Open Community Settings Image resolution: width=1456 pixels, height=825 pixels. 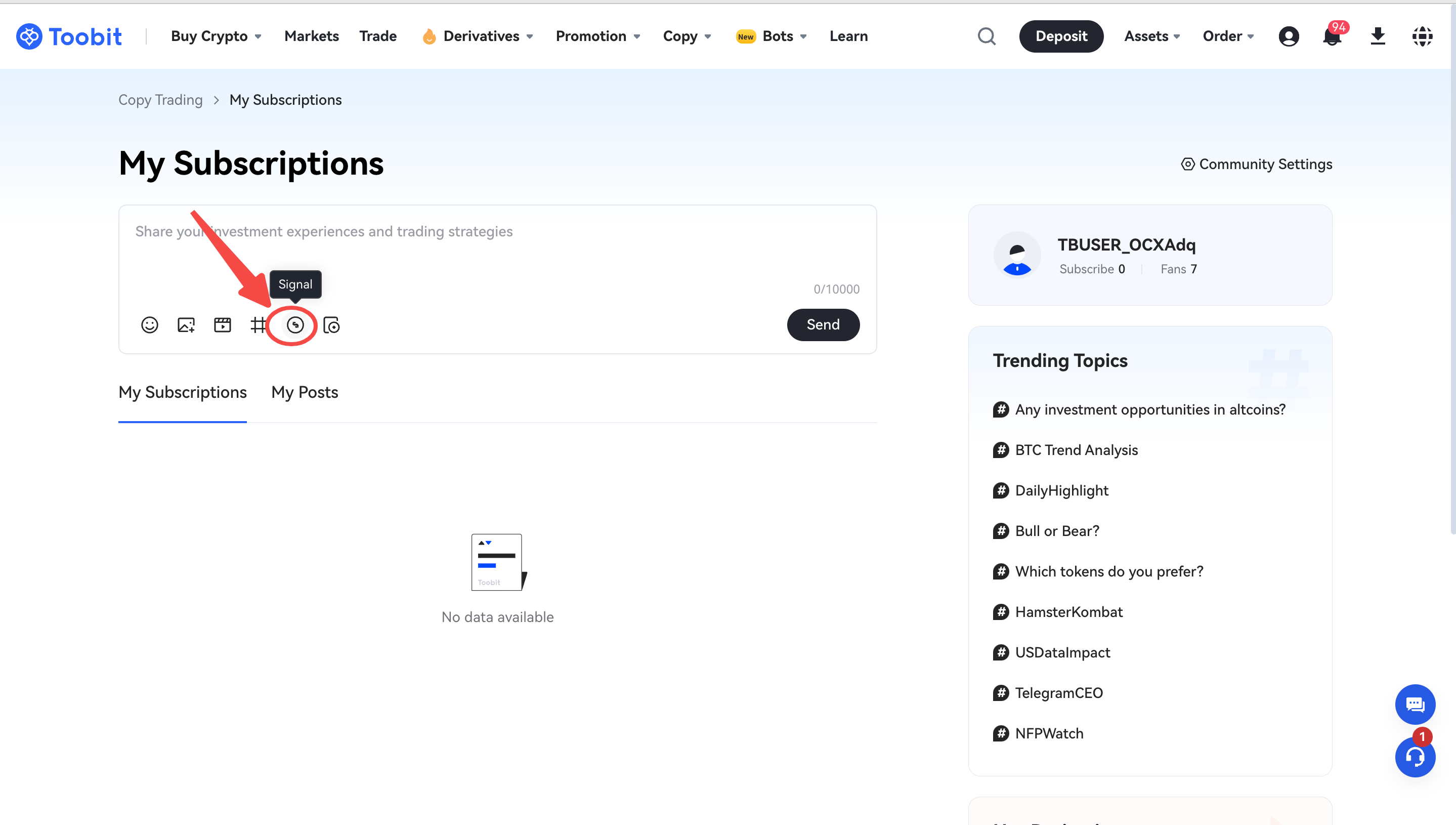point(1257,164)
